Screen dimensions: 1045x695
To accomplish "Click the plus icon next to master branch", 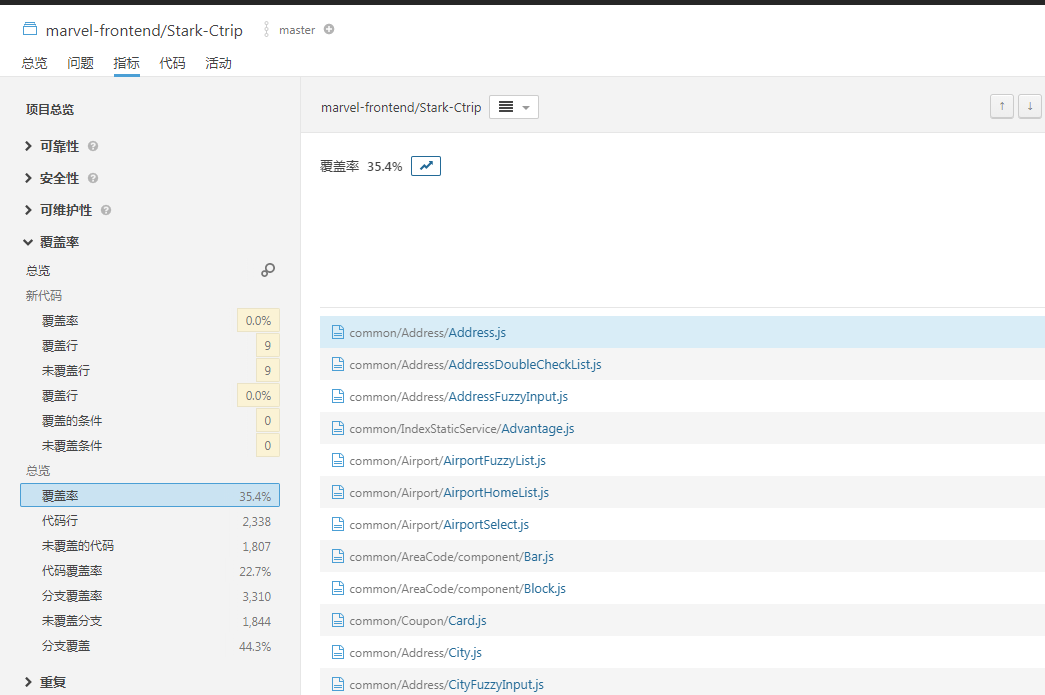I will [329, 30].
